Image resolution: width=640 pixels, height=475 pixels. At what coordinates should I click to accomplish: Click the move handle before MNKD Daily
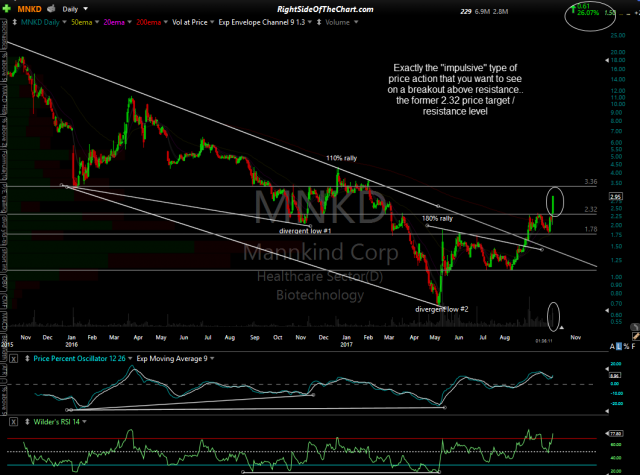pos(15,22)
